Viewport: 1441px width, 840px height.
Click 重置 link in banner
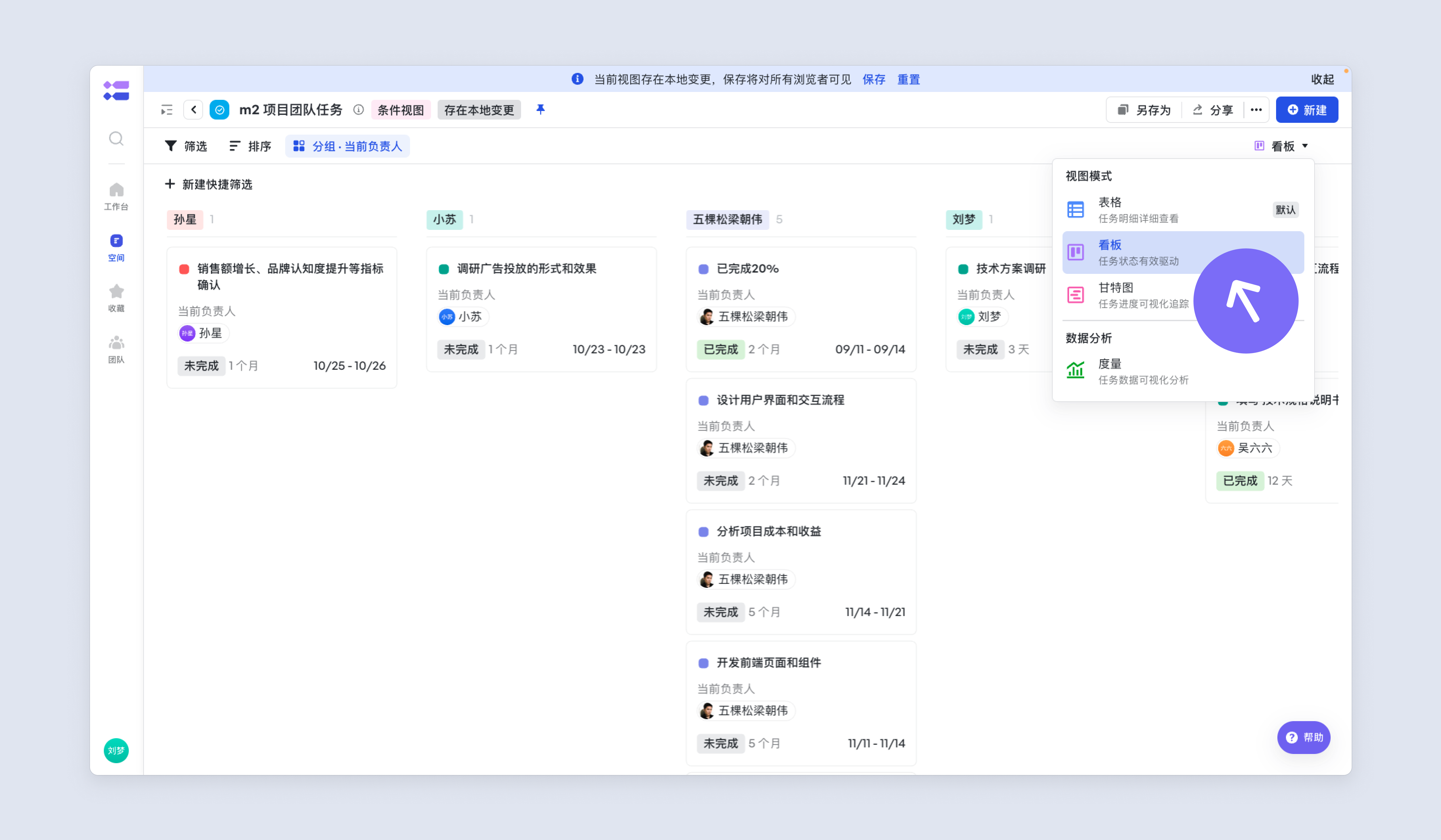[x=909, y=79]
